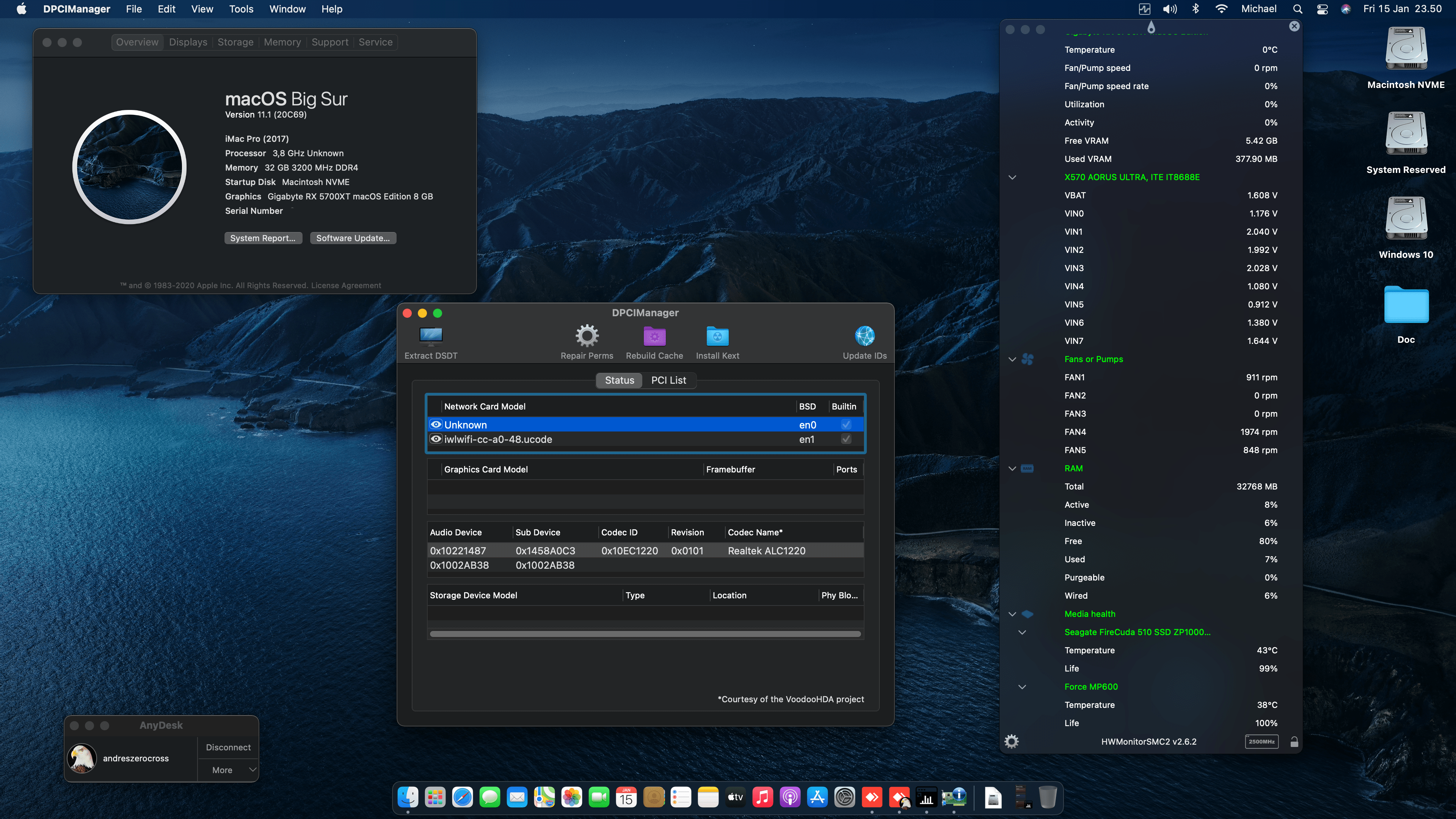The width and height of the screenshot is (1456, 819).
Task: Open Finder from the Dock
Action: [x=408, y=797]
